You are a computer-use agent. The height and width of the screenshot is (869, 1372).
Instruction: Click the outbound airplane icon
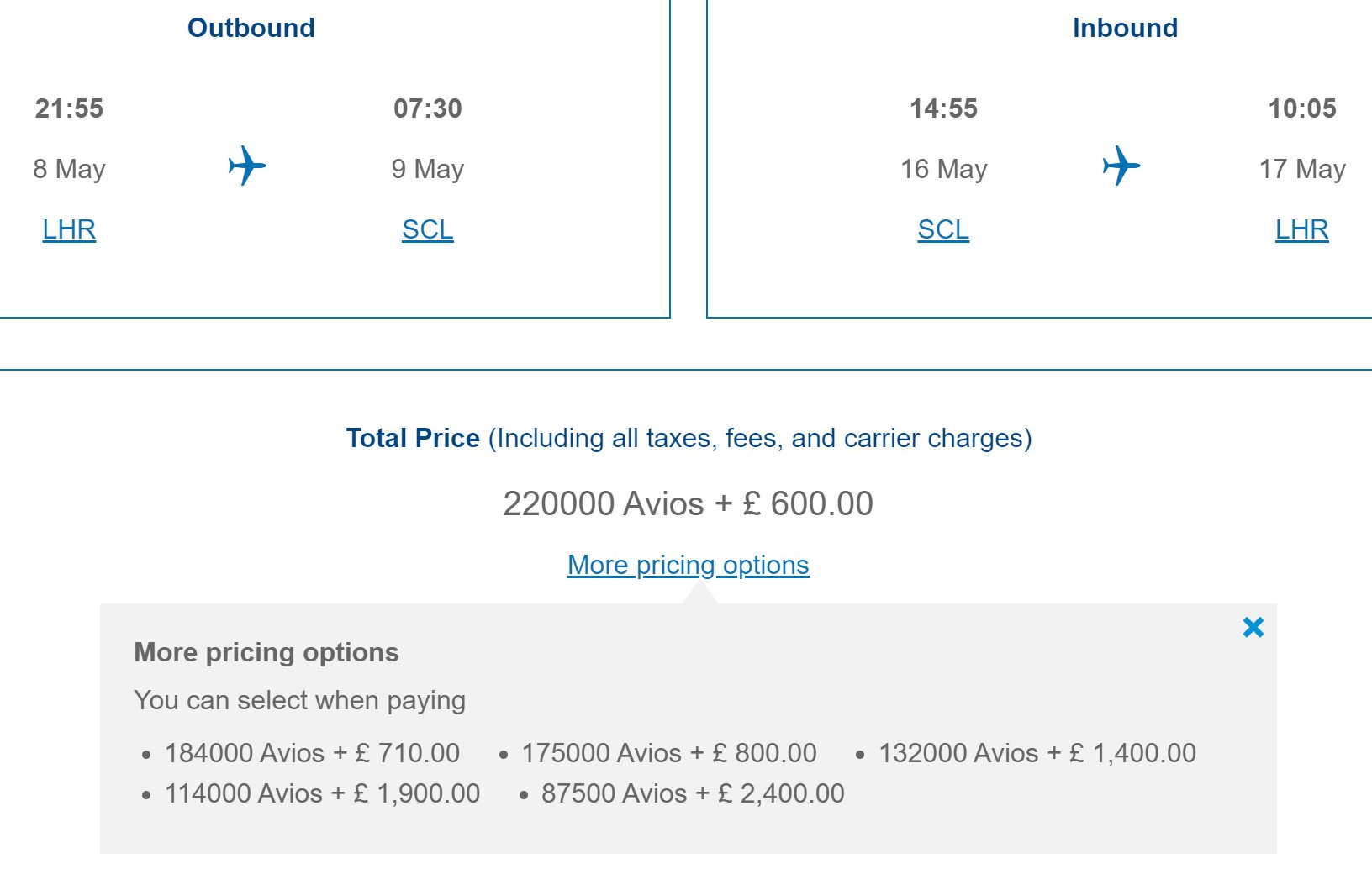247,166
